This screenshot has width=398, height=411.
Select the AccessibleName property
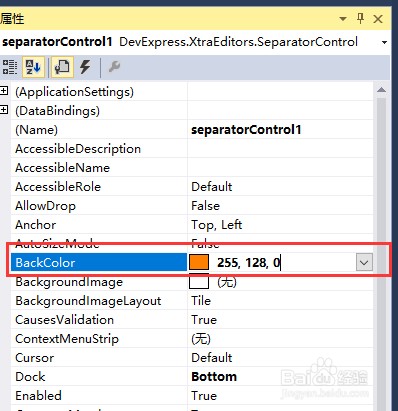tap(62, 168)
